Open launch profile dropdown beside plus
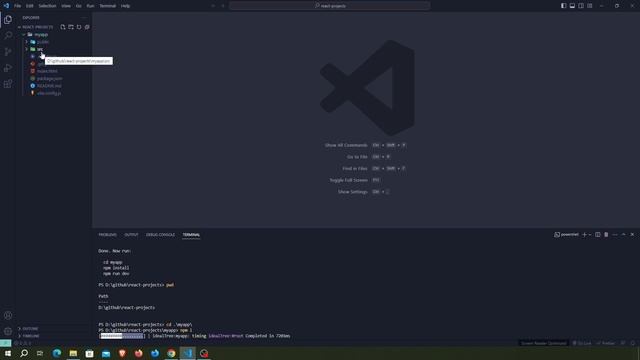This screenshot has width=640, height=360. click(x=590, y=235)
